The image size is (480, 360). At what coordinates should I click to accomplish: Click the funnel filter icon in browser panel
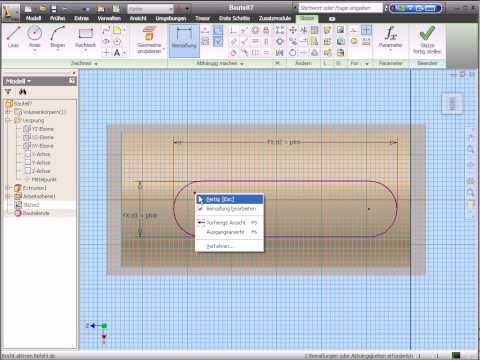coord(8,92)
